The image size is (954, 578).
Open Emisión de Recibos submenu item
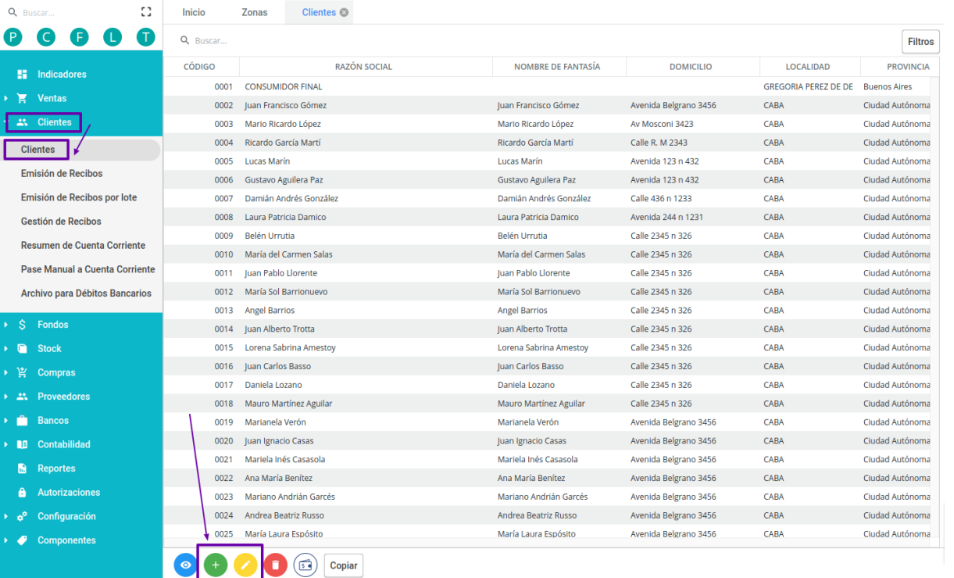click(x=61, y=173)
